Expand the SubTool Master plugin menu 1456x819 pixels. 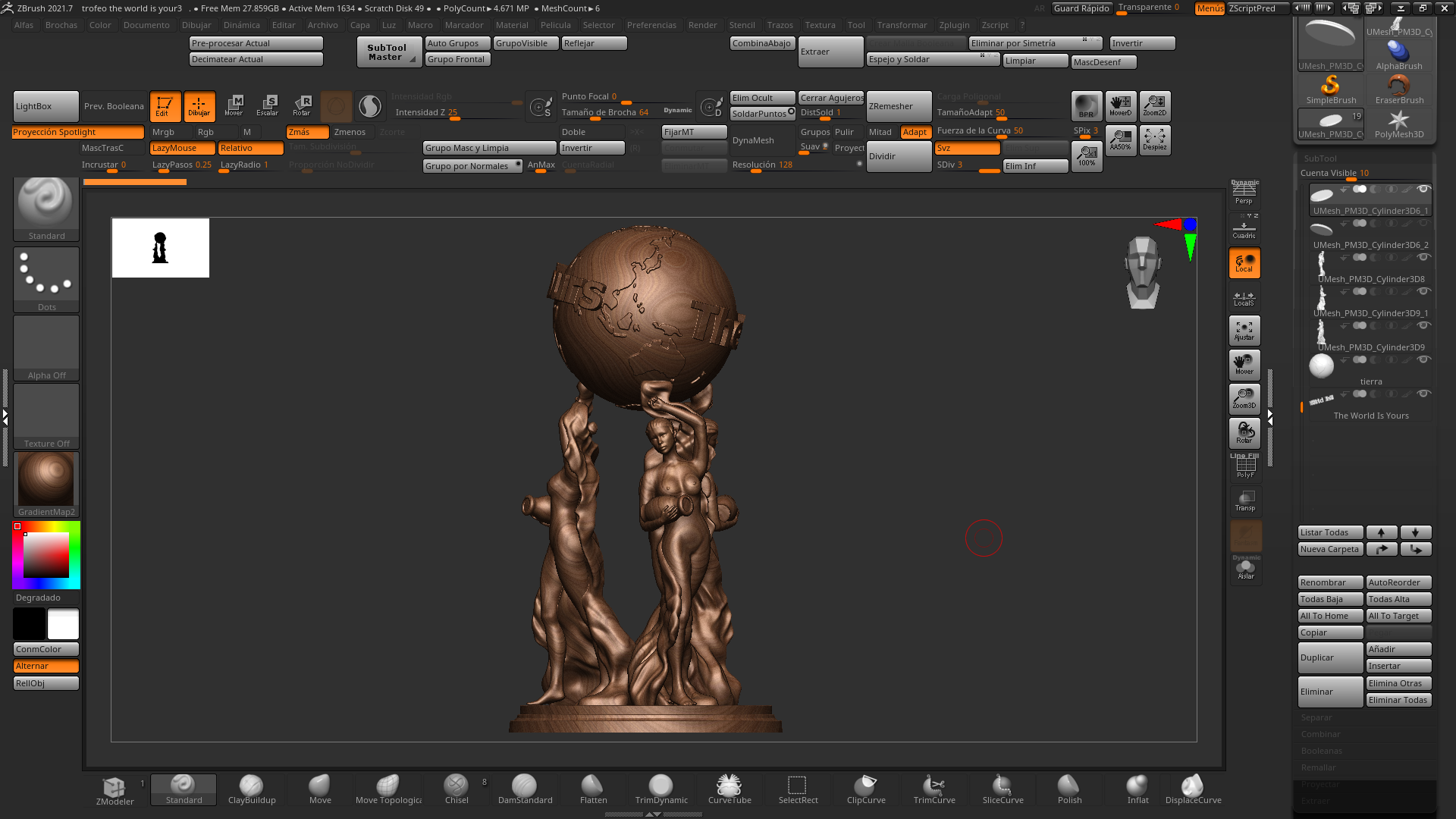[389, 51]
